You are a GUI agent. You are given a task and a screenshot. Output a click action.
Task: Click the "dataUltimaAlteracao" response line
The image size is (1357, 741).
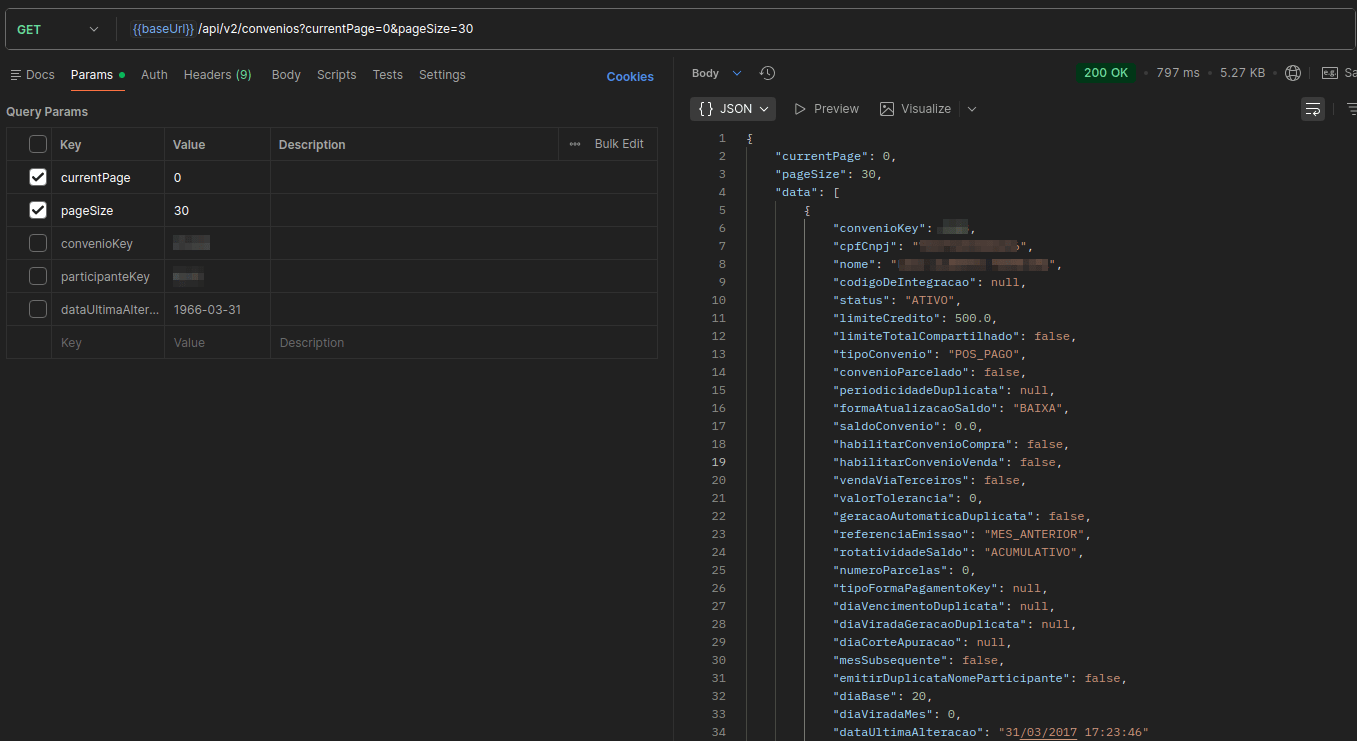[991, 732]
